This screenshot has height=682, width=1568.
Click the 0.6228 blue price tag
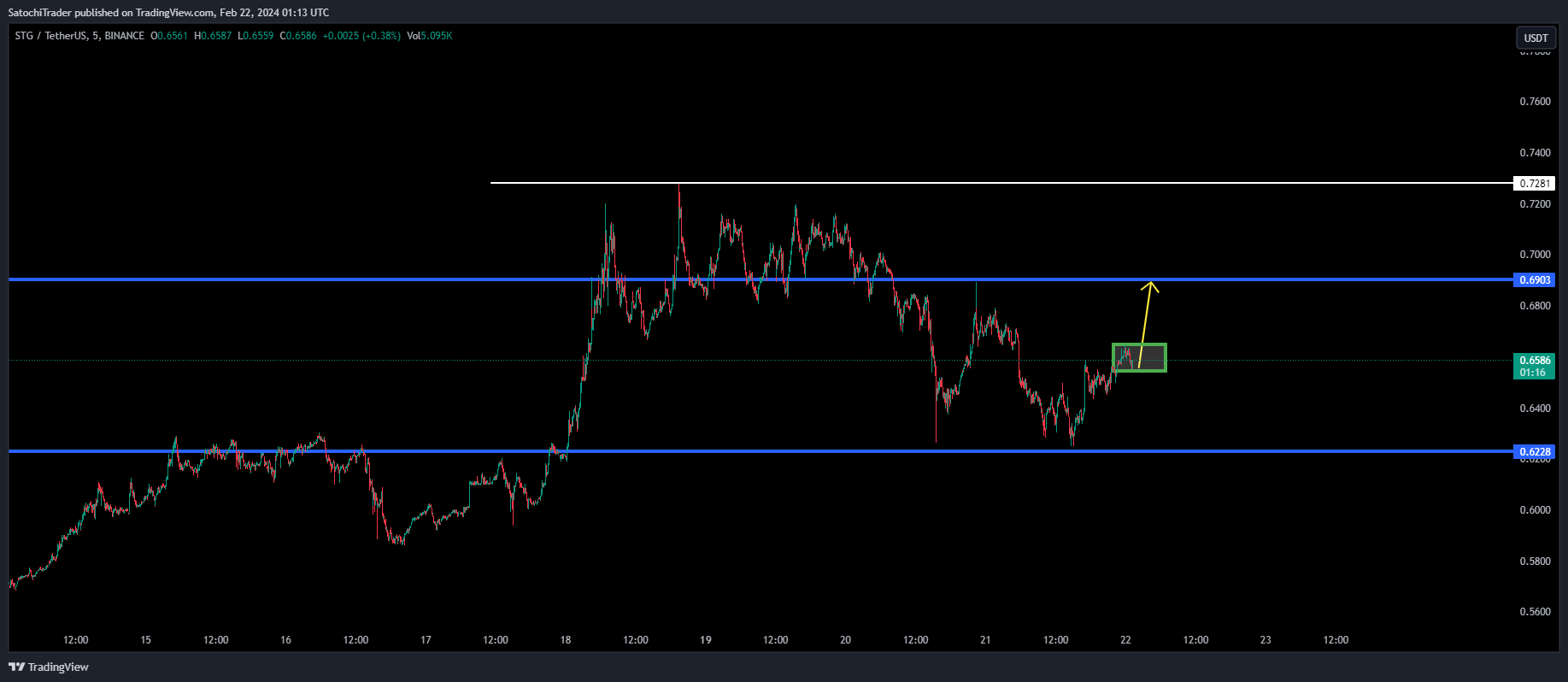tap(1534, 451)
